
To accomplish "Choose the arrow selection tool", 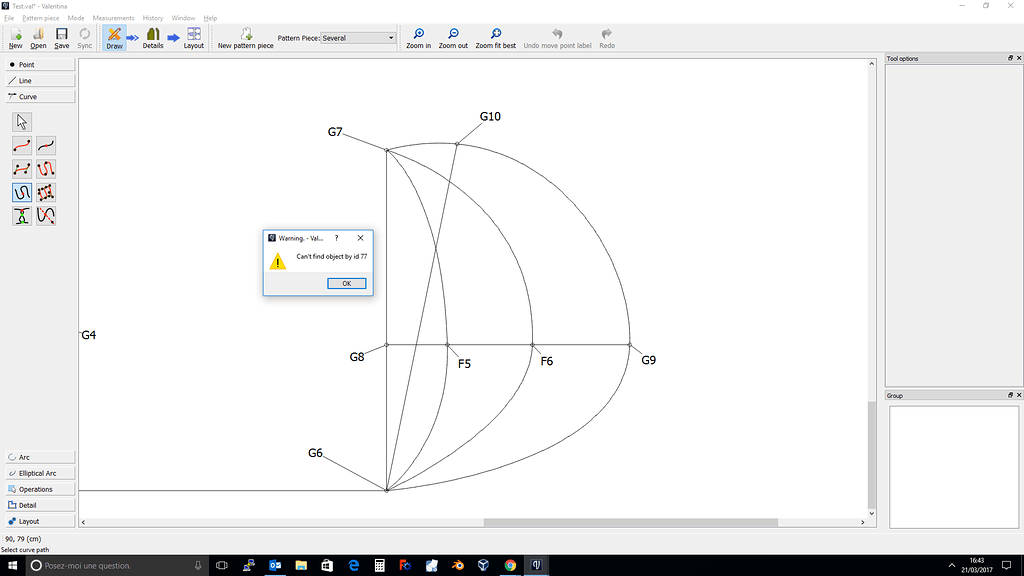I will click(21, 121).
